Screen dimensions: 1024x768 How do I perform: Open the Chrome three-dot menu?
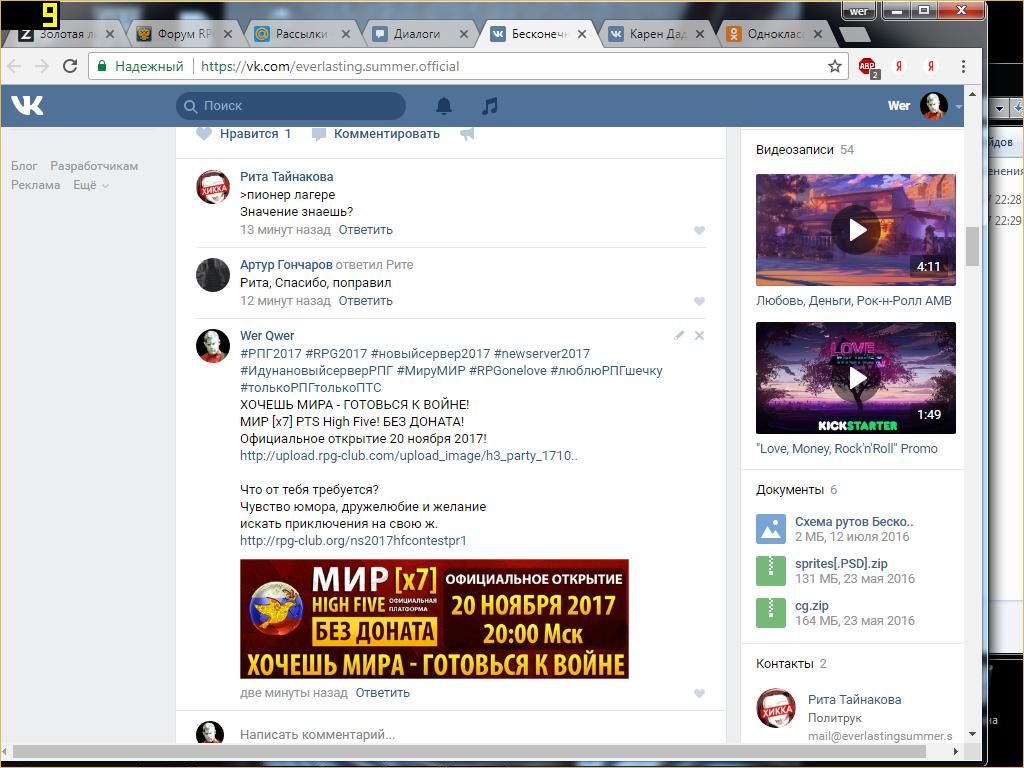tap(963, 66)
